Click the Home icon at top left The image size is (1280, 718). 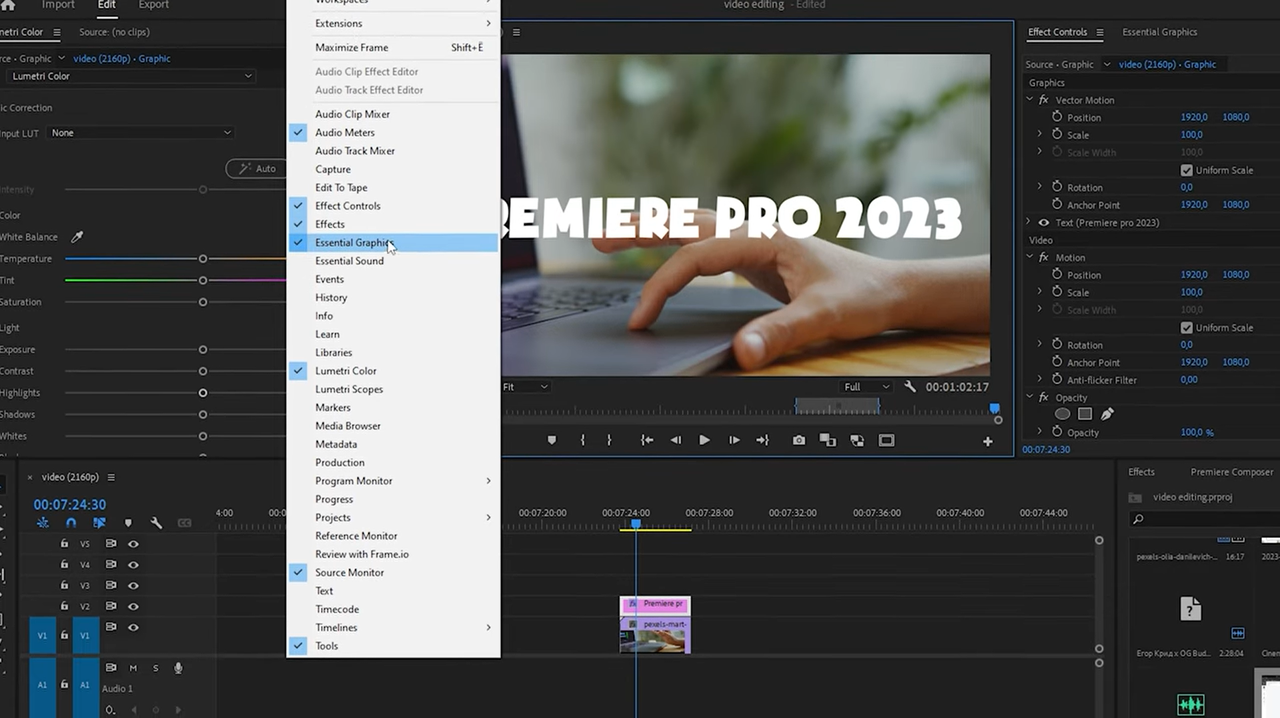click(8, 5)
